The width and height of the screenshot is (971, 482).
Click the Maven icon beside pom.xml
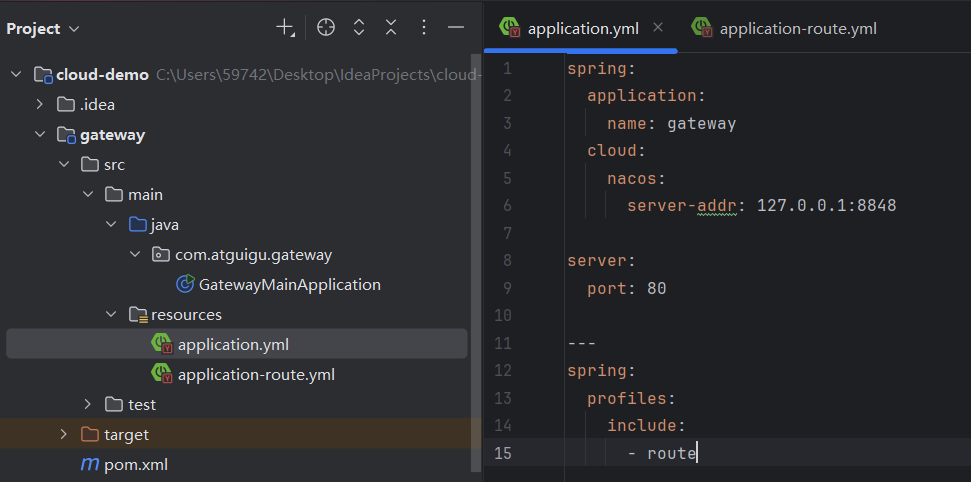[90, 464]
